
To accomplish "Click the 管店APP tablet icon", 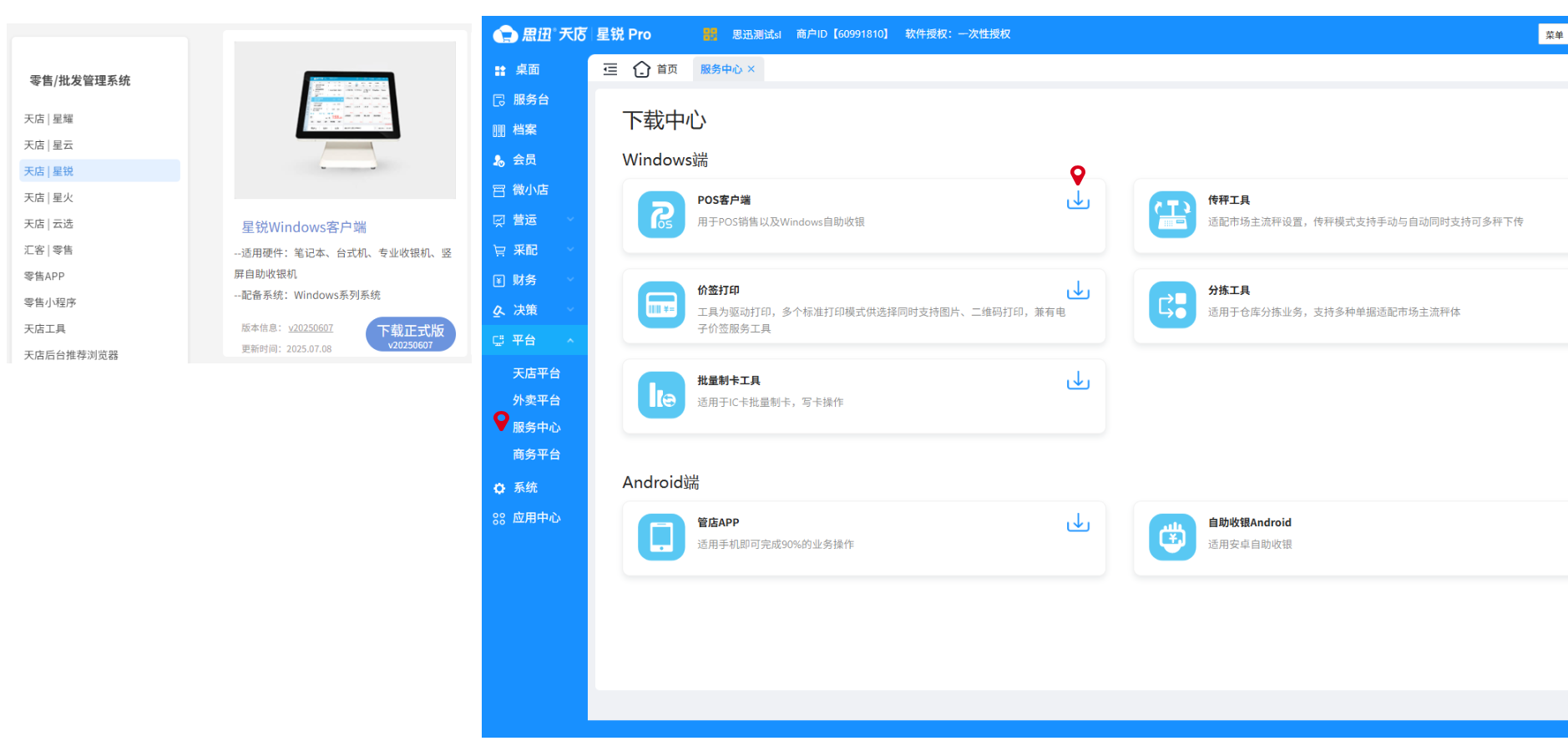I will tap(661, 537).
